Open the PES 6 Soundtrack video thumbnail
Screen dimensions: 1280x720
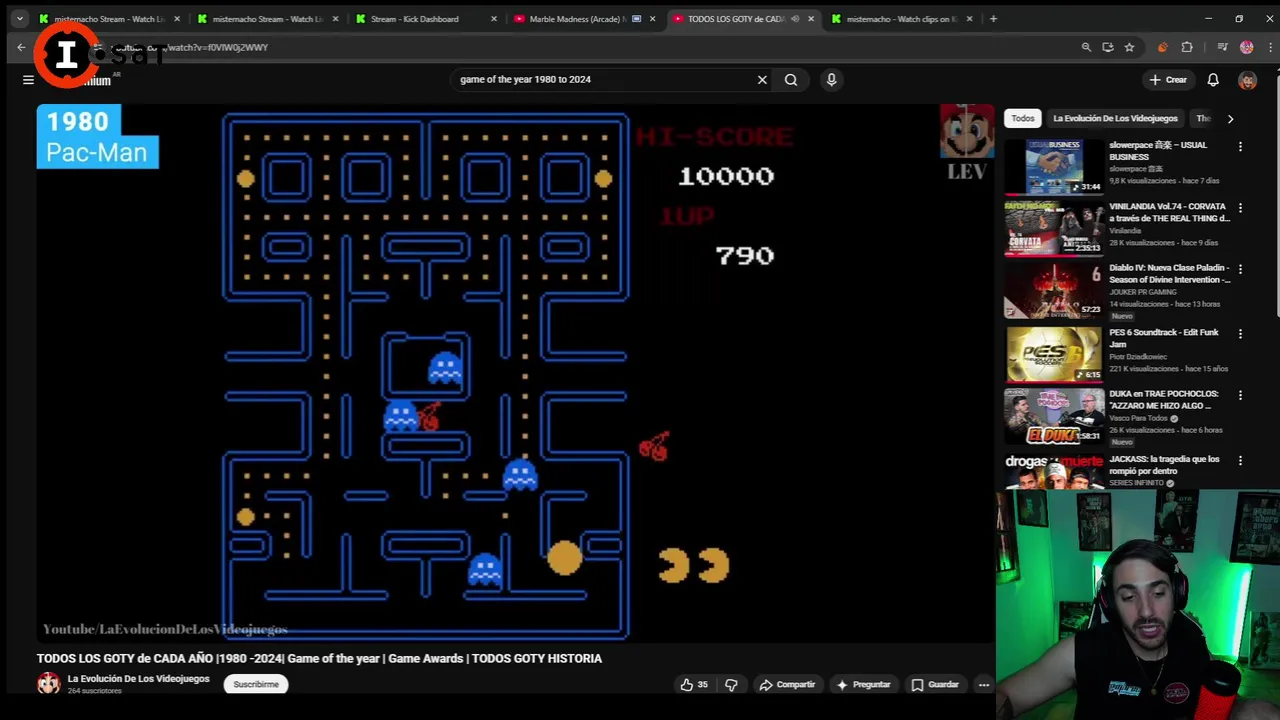click(1054, 353)
